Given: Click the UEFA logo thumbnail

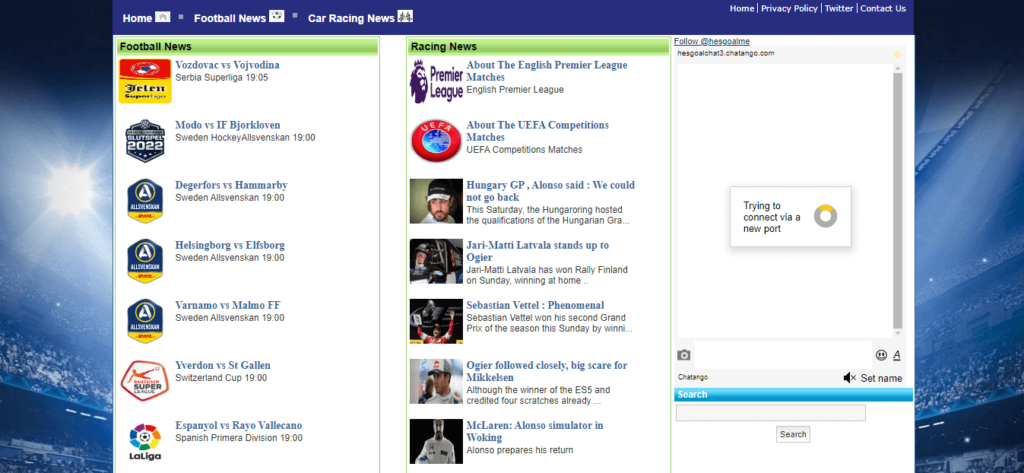Looking at the screenshot, I should tap(436, 141).
